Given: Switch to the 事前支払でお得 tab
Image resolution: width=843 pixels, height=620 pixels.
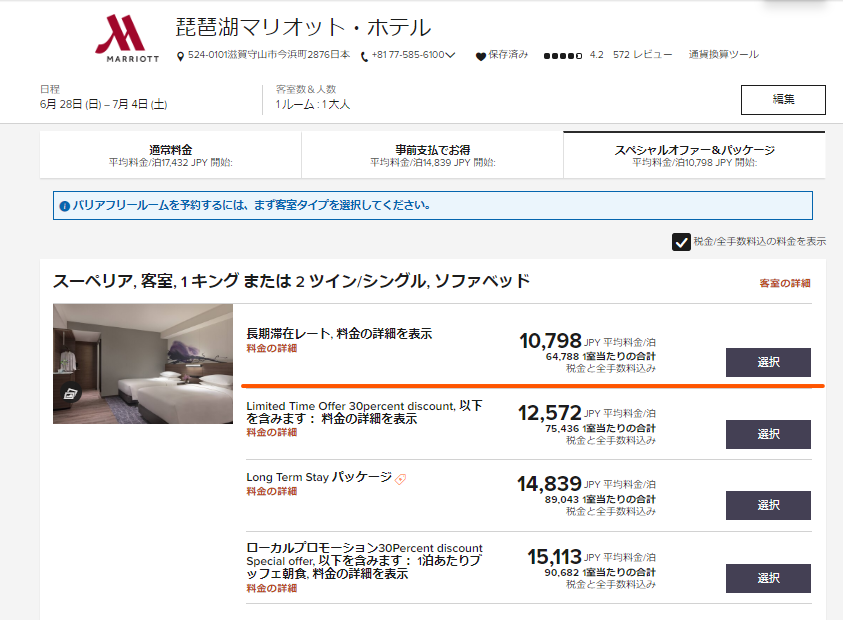Looking at the screenshot, I should 432,155.
